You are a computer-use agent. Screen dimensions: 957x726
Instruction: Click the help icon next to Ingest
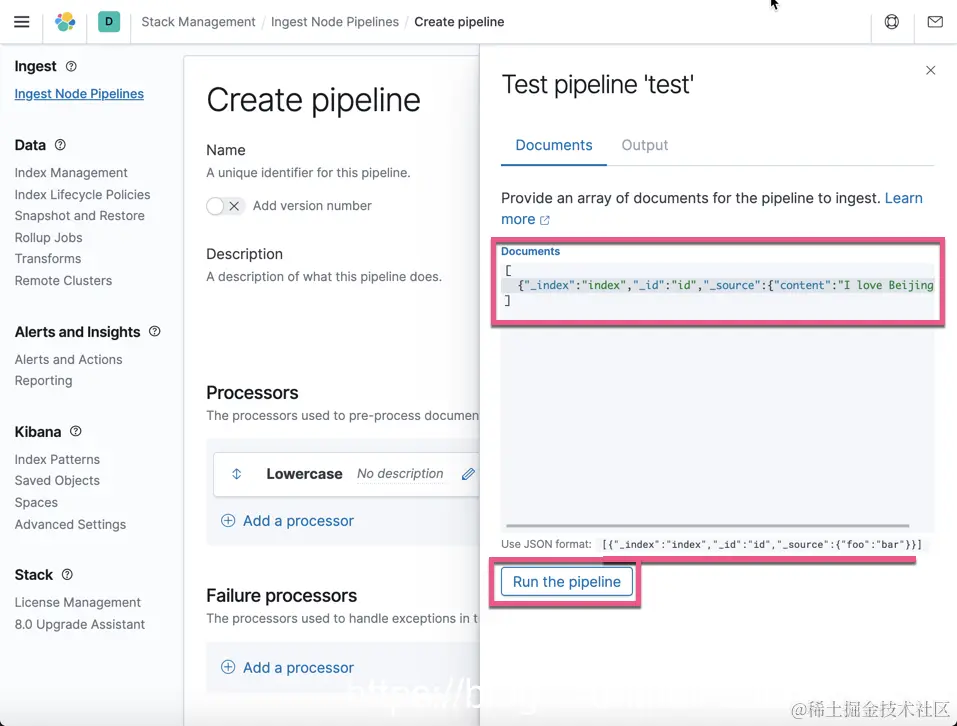[71, 66]
